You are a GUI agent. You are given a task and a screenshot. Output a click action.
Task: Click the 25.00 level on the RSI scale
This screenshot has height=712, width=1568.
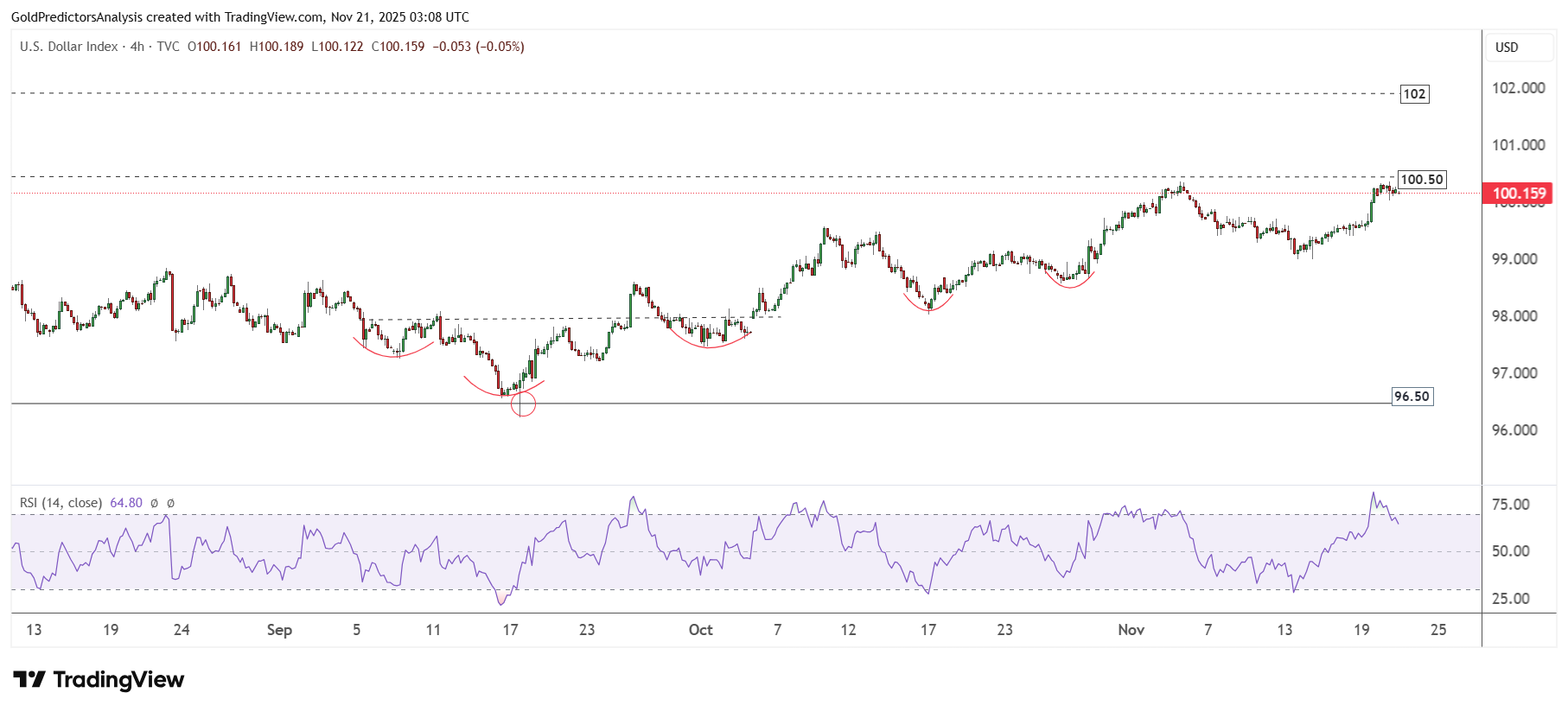click(x=1511, y=599)
